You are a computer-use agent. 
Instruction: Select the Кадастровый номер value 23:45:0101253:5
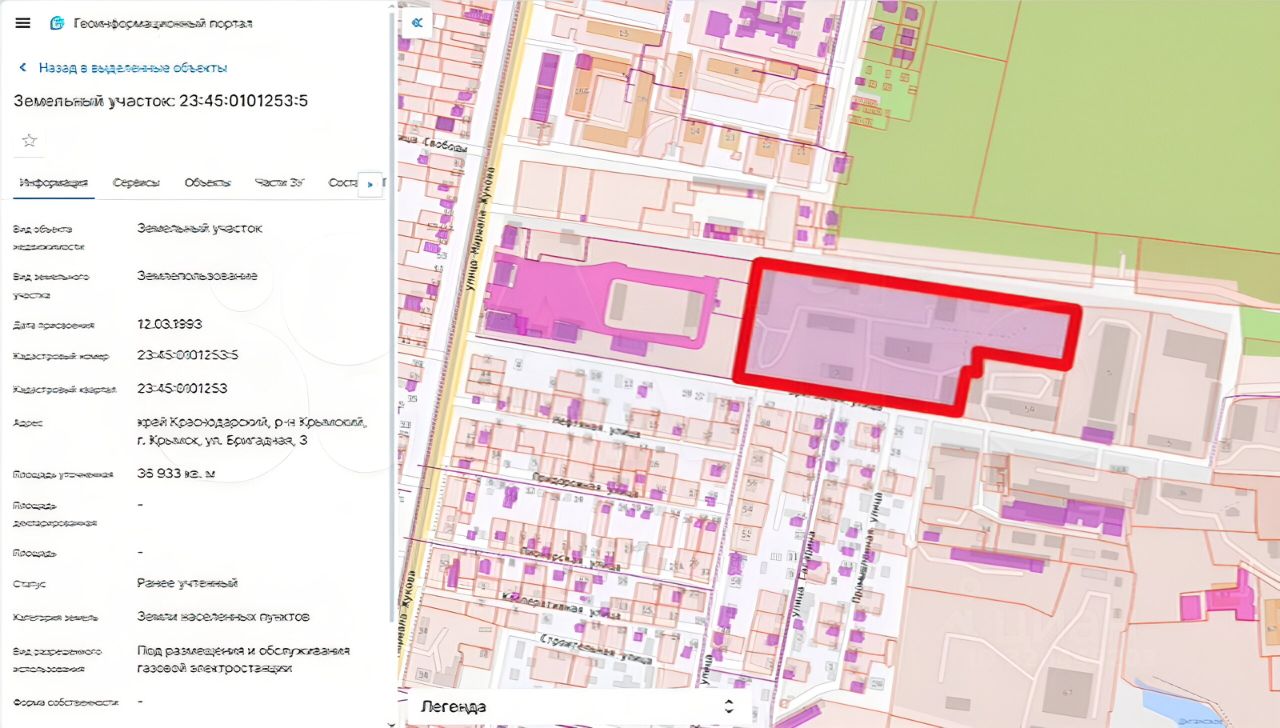coord(187,355)
